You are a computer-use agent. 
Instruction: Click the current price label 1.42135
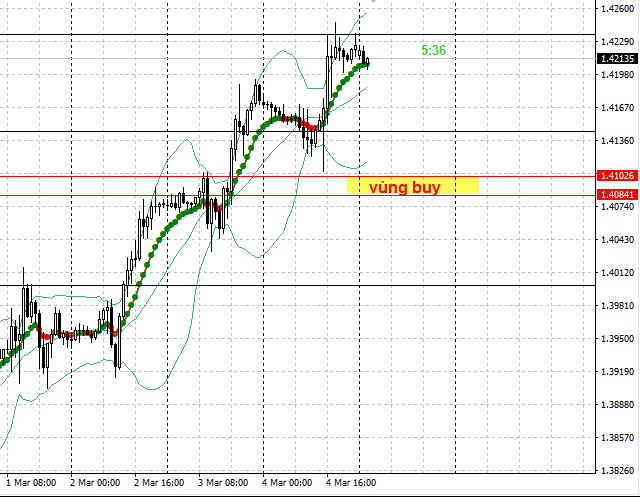pyautogui.click(x=618, y=58)
